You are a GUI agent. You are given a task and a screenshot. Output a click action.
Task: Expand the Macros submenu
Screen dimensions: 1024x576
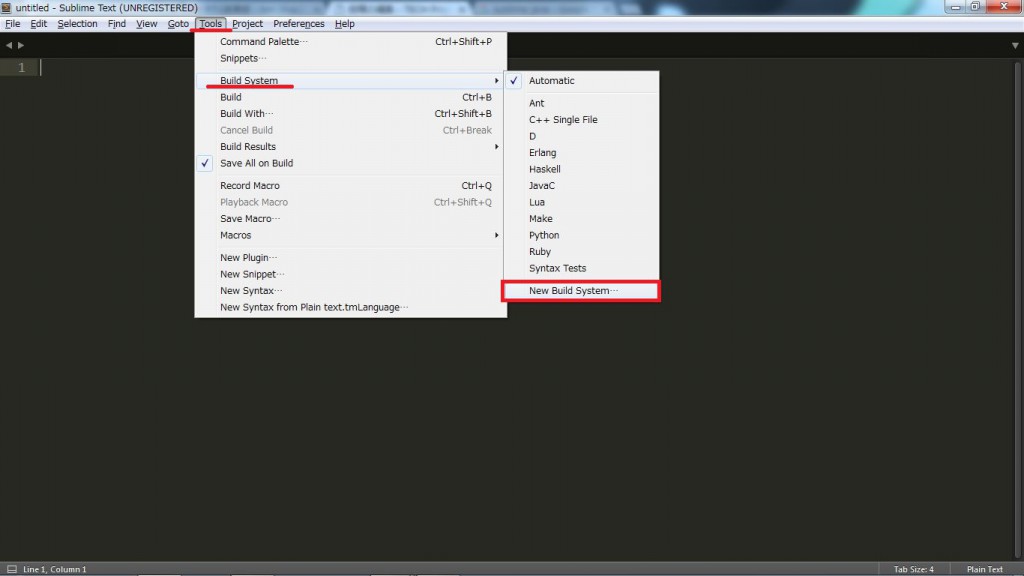pyautogui.click(x=235, y=235)
